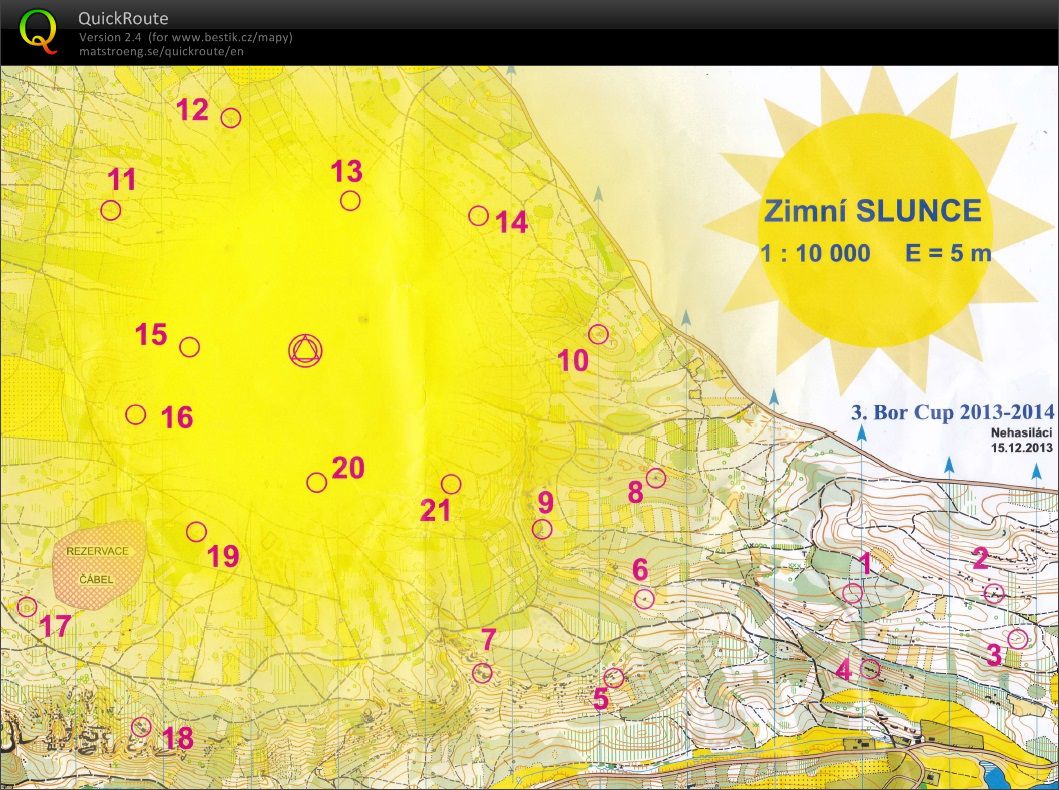Click the date "15.12.2013"

(1023, 447)
